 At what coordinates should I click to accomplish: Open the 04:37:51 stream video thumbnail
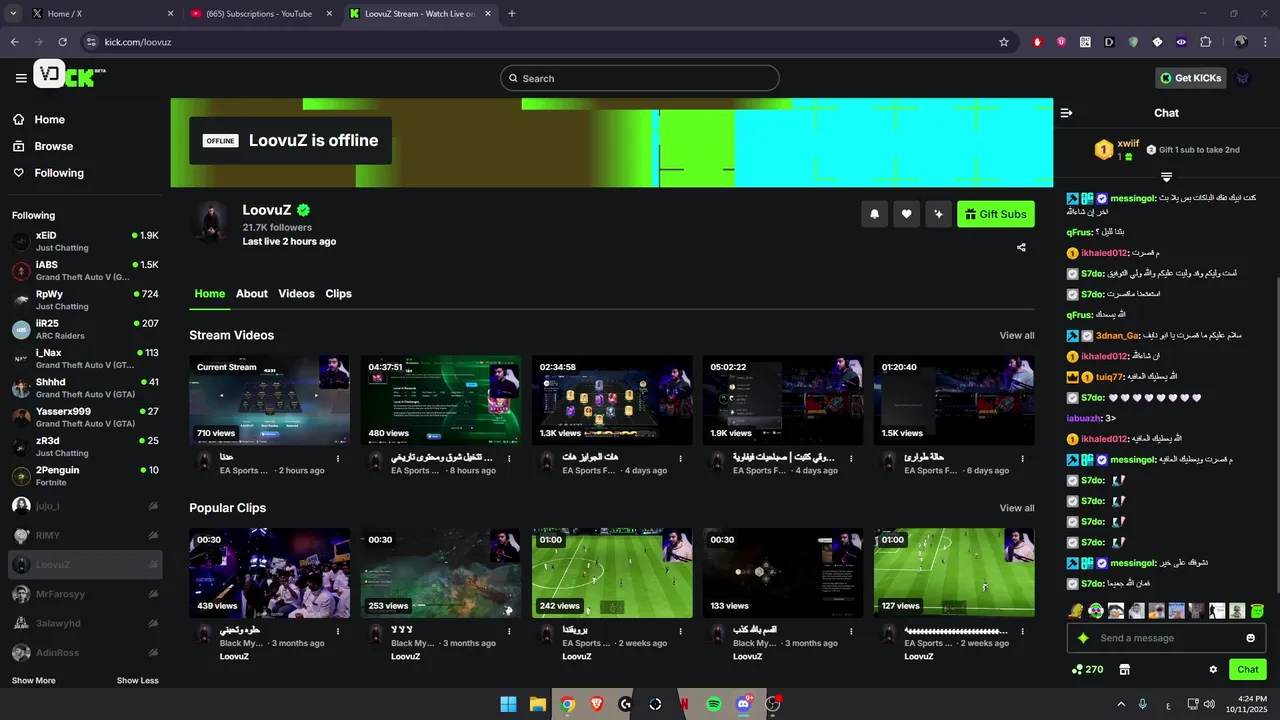tap(441, 400)
